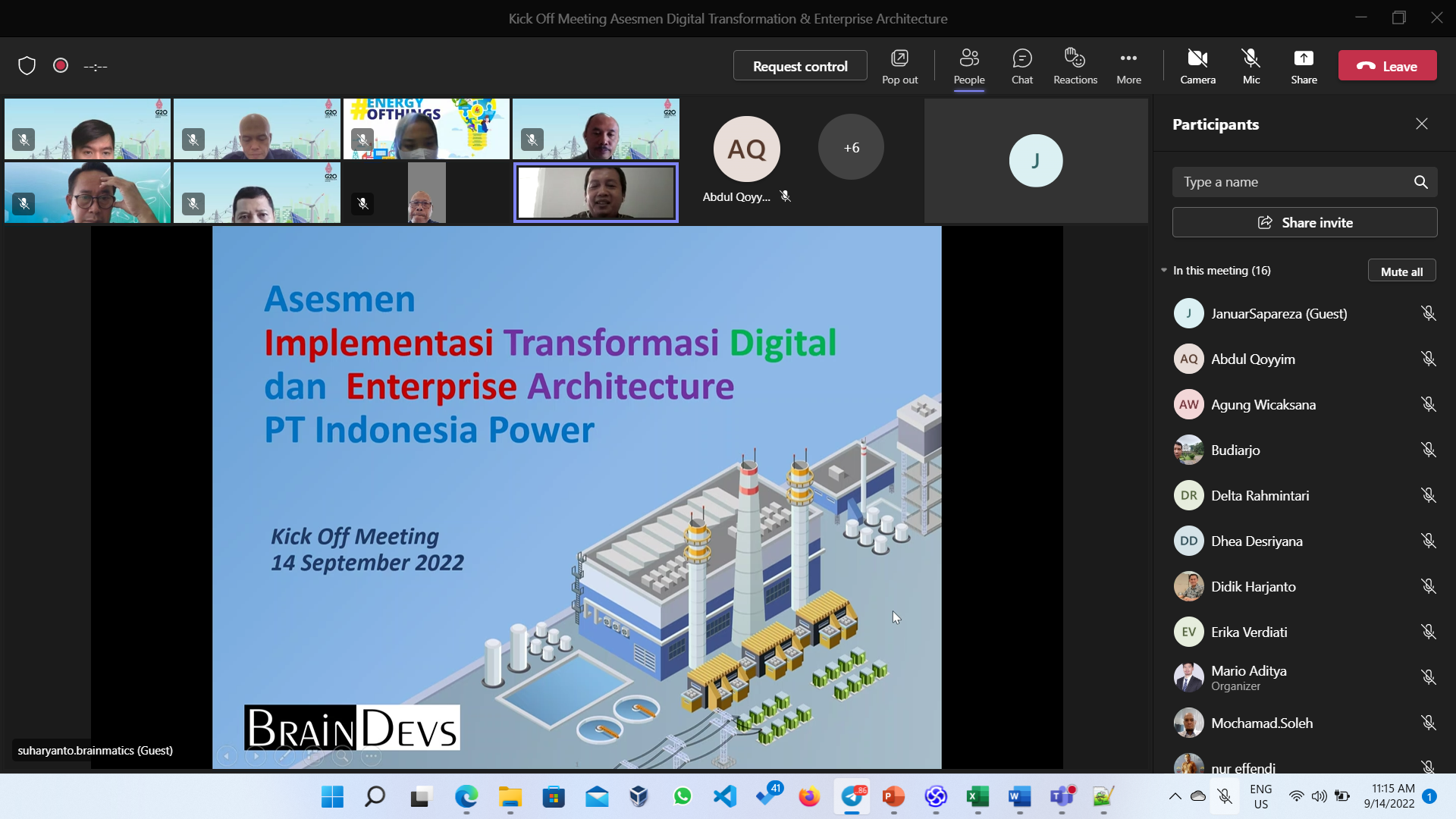Open WhatsApp from the taskbar

(682, 796)
